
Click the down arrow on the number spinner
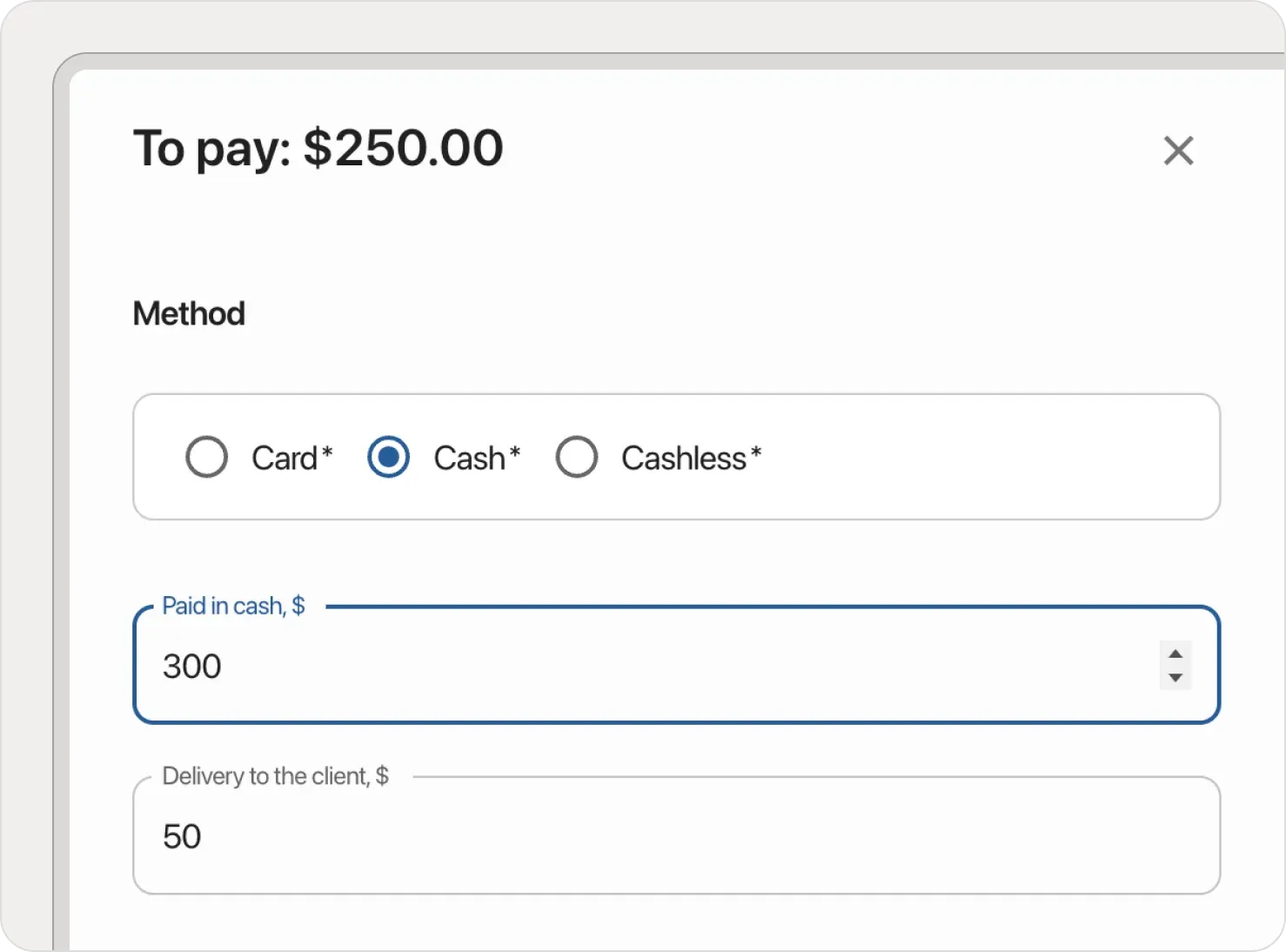click(1175, 678)
